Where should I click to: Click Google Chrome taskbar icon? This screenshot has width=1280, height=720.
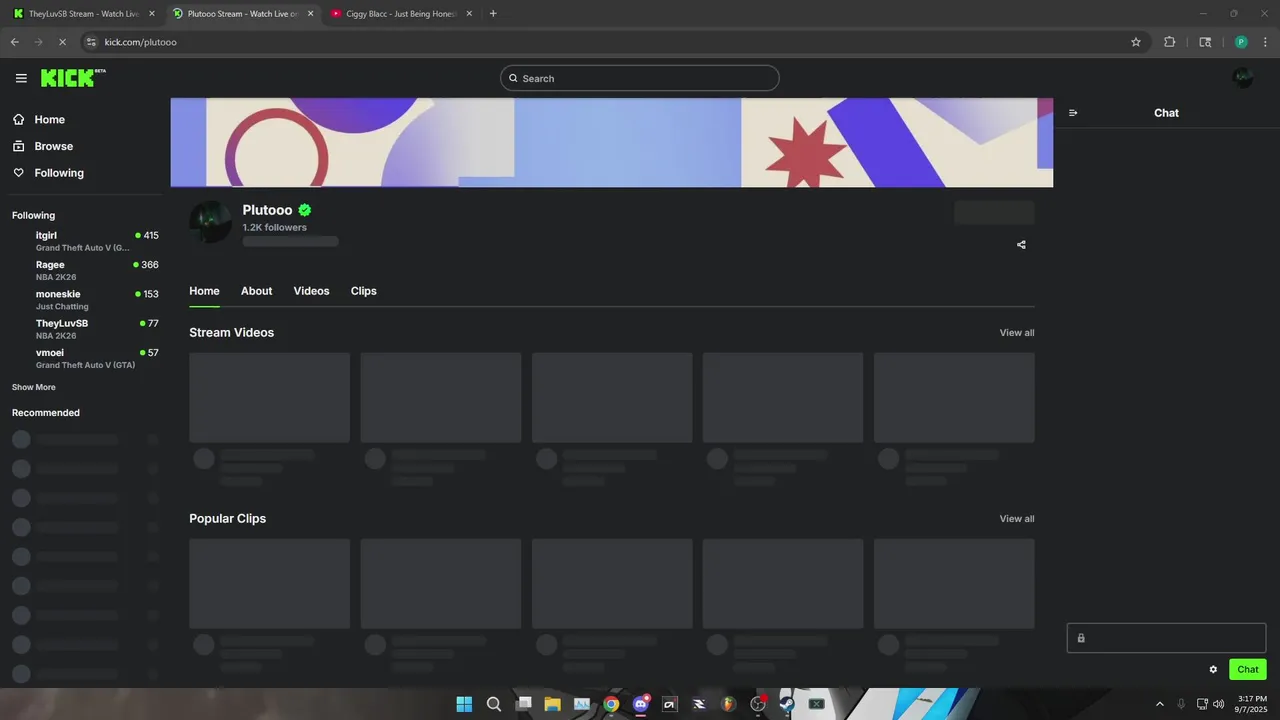(611, 704)
